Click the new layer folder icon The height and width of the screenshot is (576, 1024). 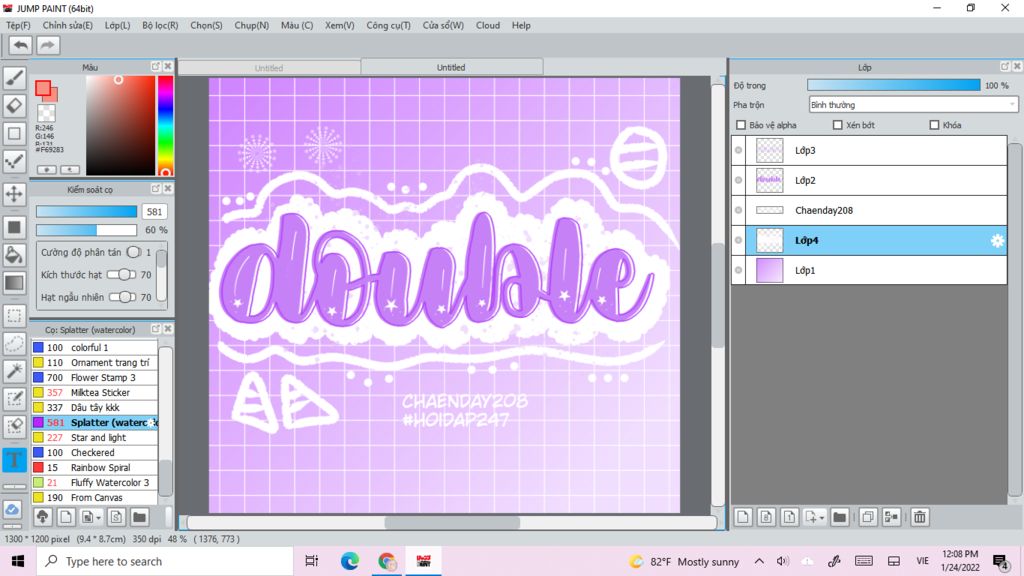(x=840, y=517)
